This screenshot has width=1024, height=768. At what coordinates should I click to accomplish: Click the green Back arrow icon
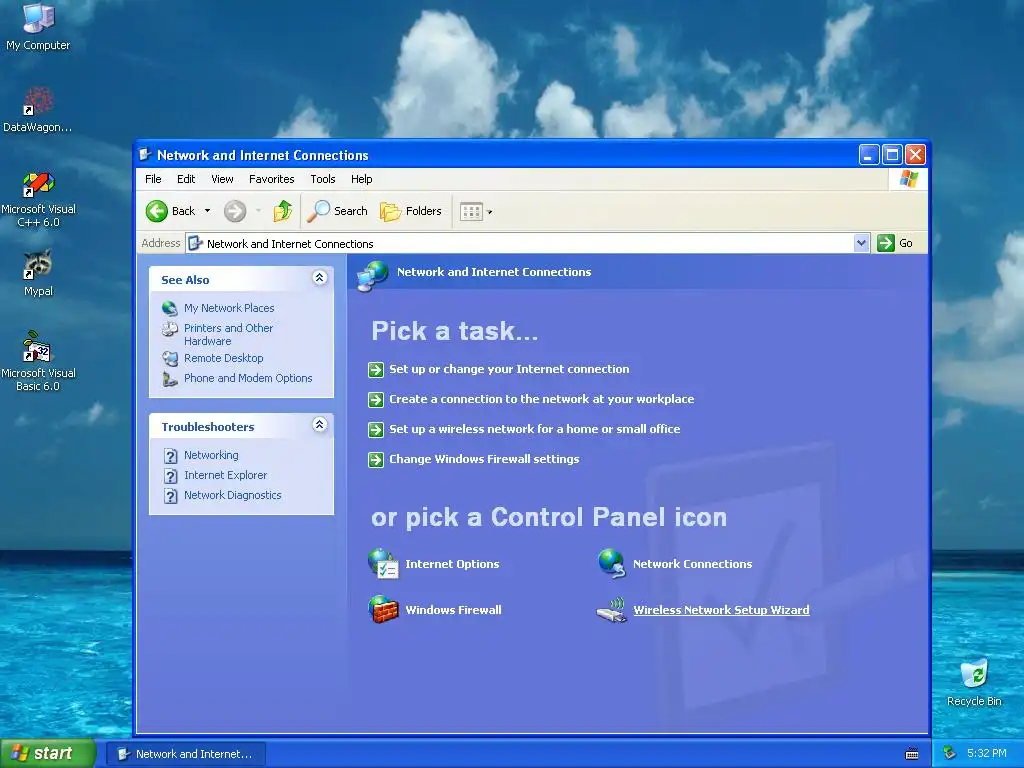157,211
